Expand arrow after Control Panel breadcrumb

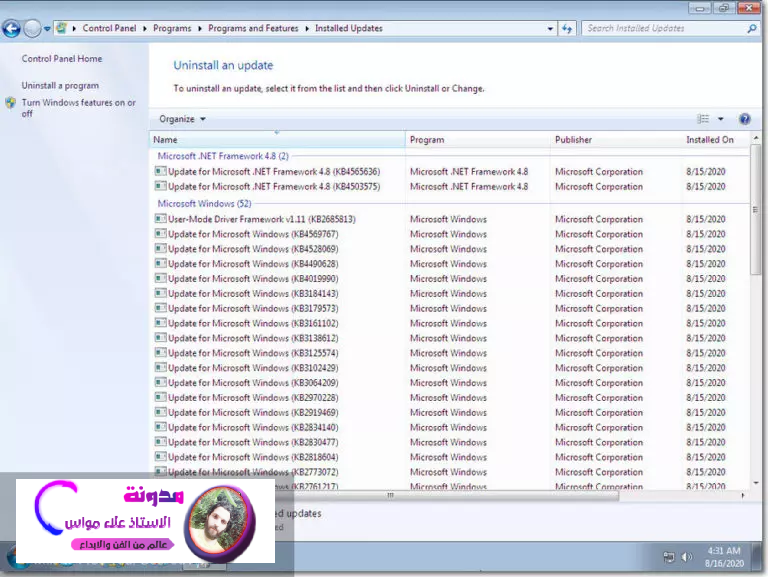[145, 29]
